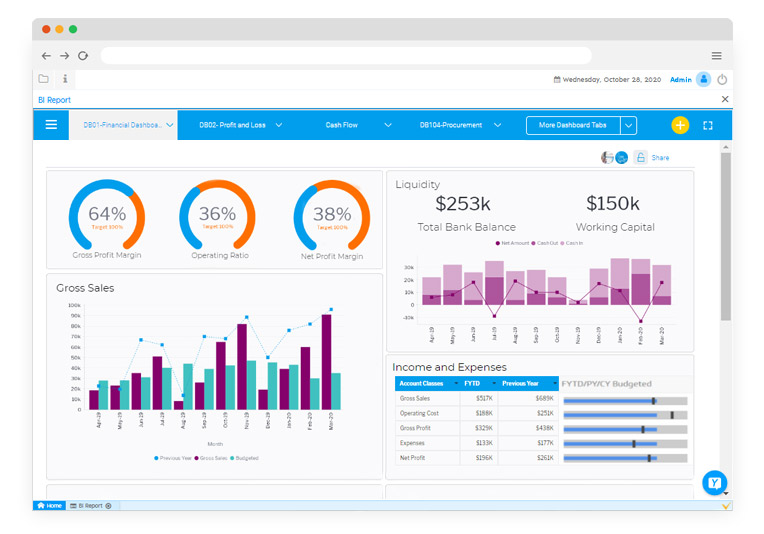Click the Home button in the bottom bar
The height and width of the screenshot is (534, 764).
pos(50,506)
